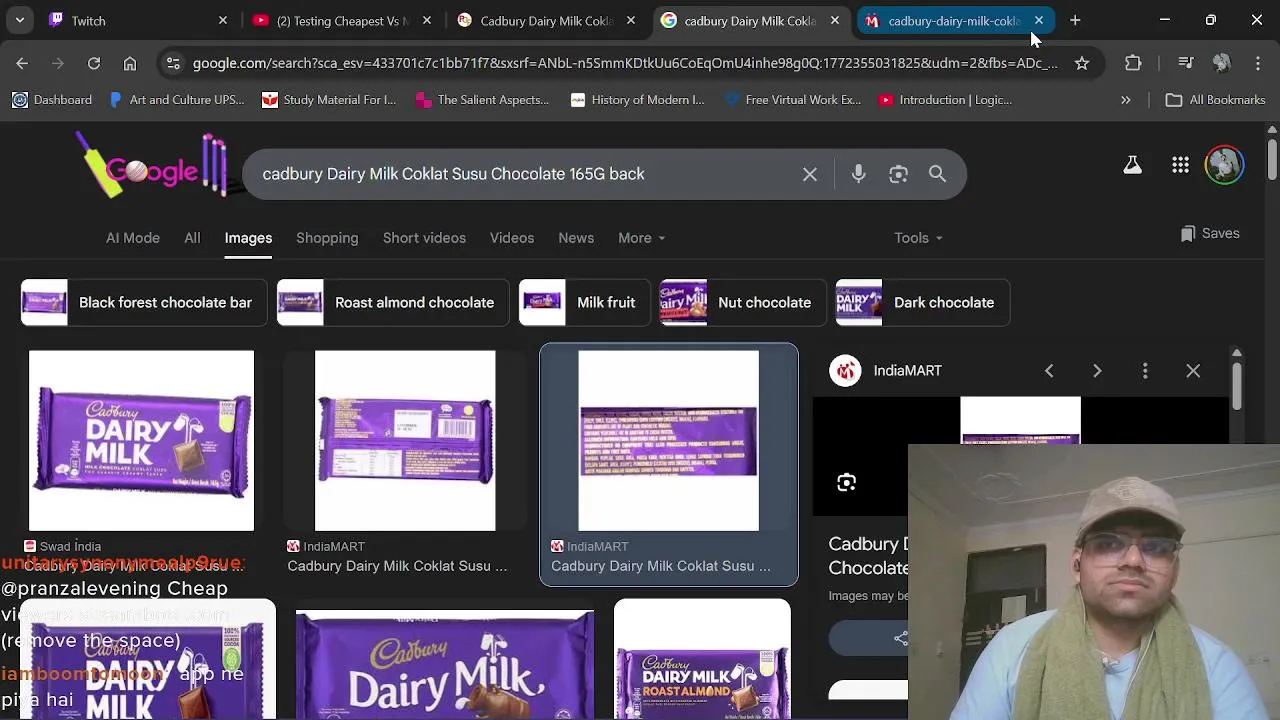Open History of Modern I... bookmark
Image resolution: width=1280 pixels, height=720 pixels.
click(637, 100)
